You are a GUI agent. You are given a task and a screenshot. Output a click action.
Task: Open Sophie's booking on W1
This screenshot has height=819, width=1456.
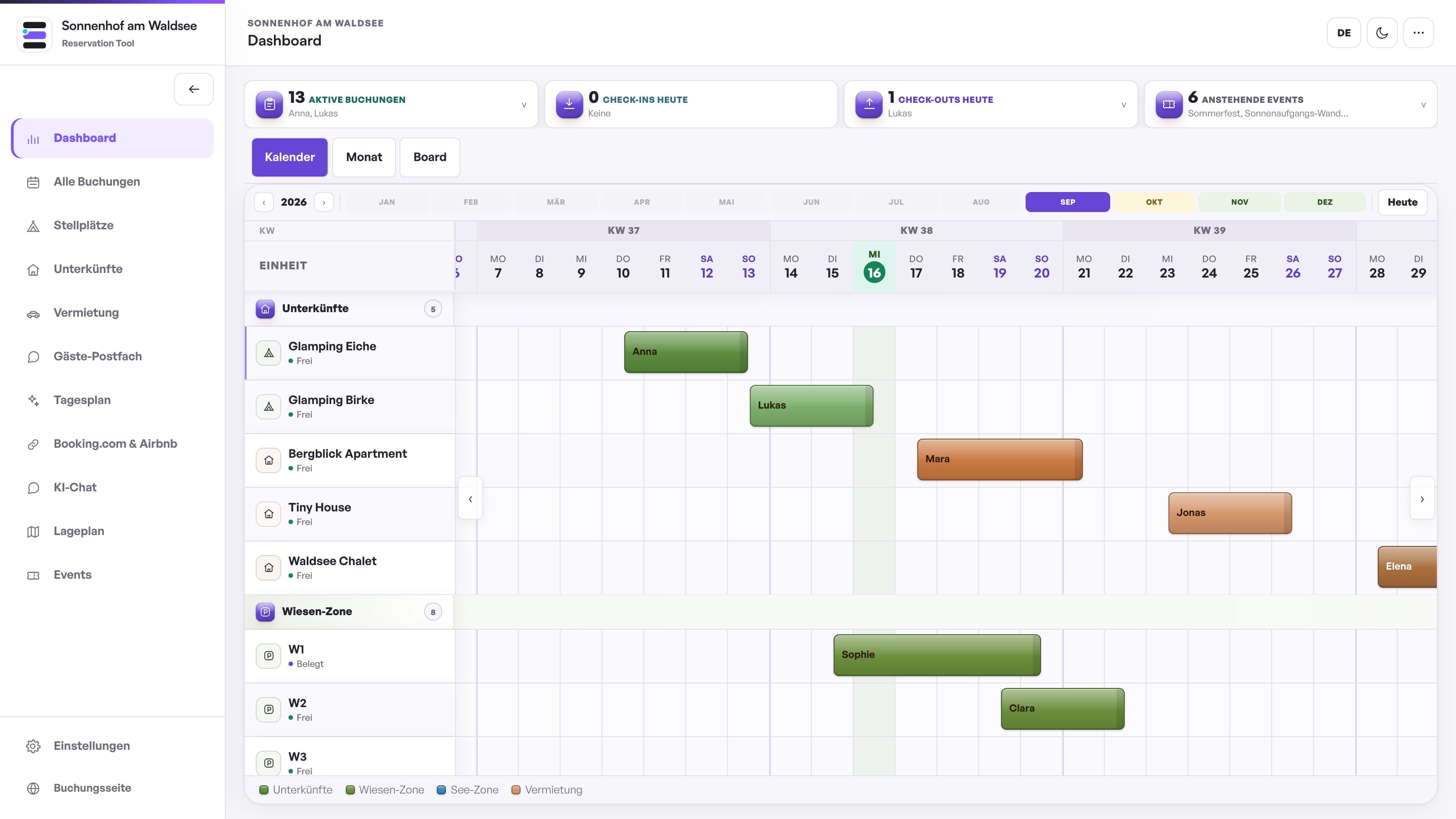tap(936, 655)
